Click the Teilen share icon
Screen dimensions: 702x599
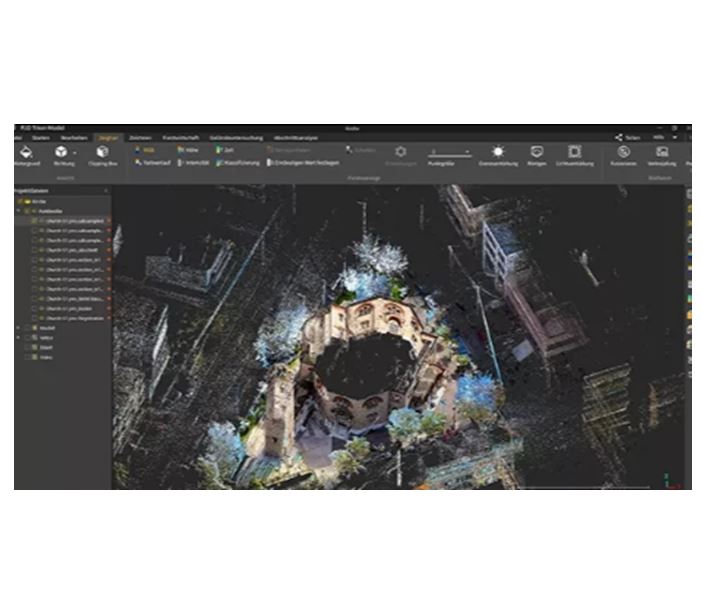619,137
